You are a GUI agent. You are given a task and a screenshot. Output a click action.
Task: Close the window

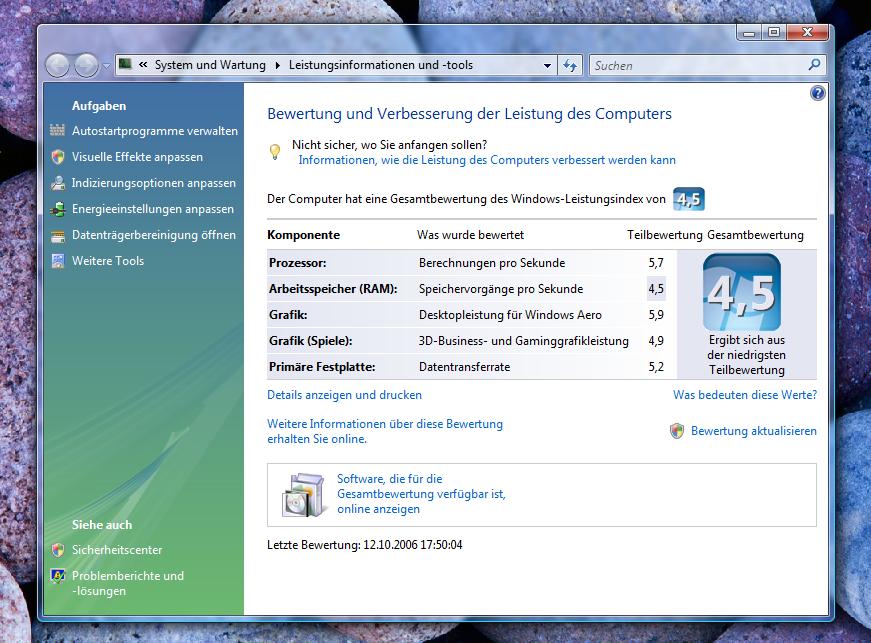point(807,33)
